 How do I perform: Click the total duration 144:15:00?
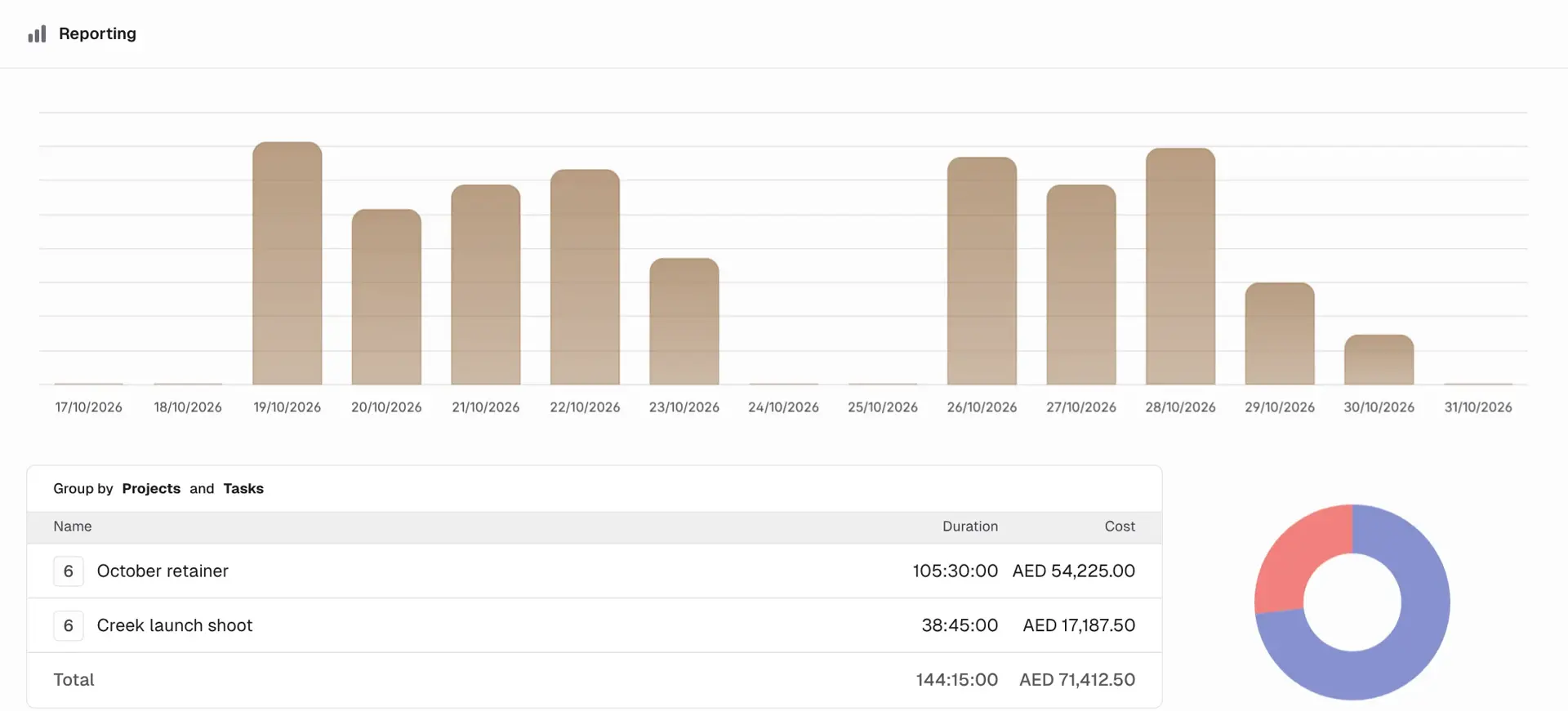956,679
